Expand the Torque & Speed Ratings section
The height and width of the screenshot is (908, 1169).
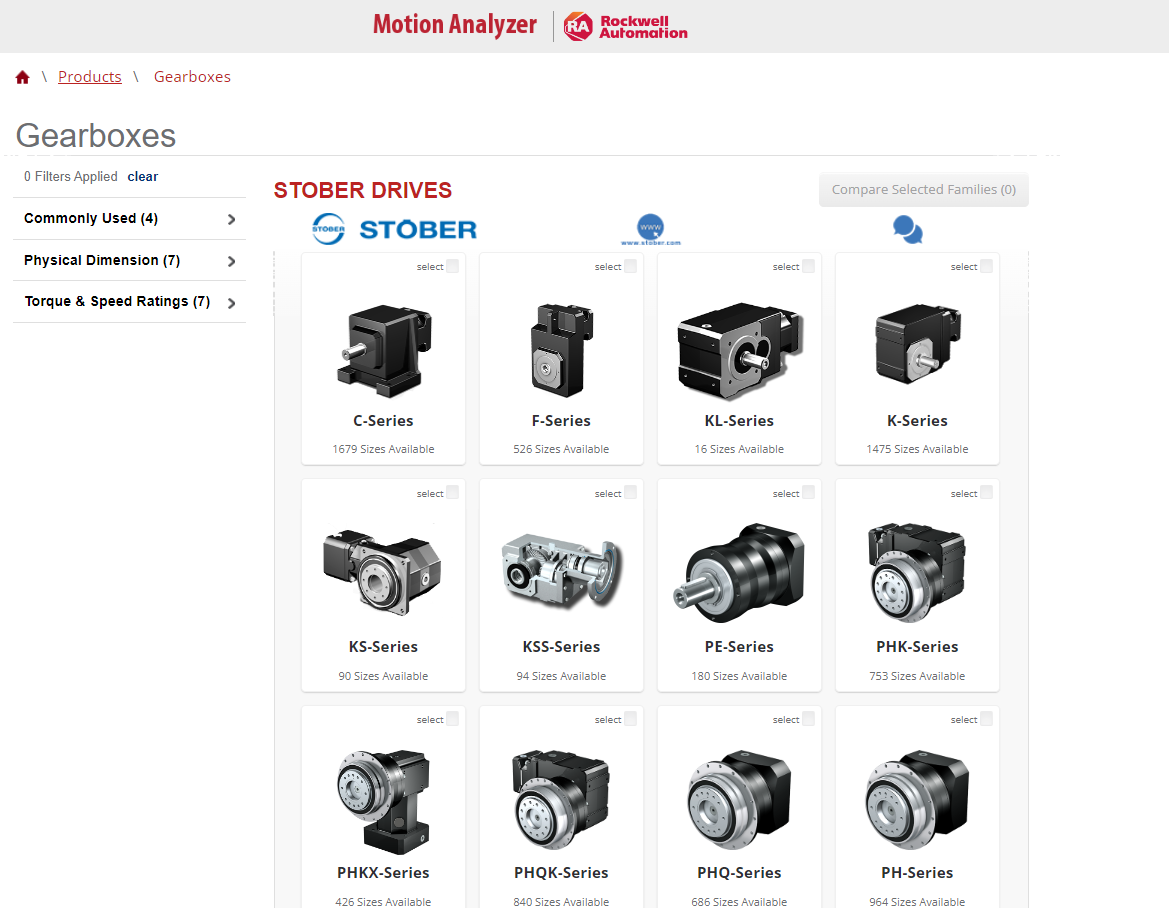129,301
